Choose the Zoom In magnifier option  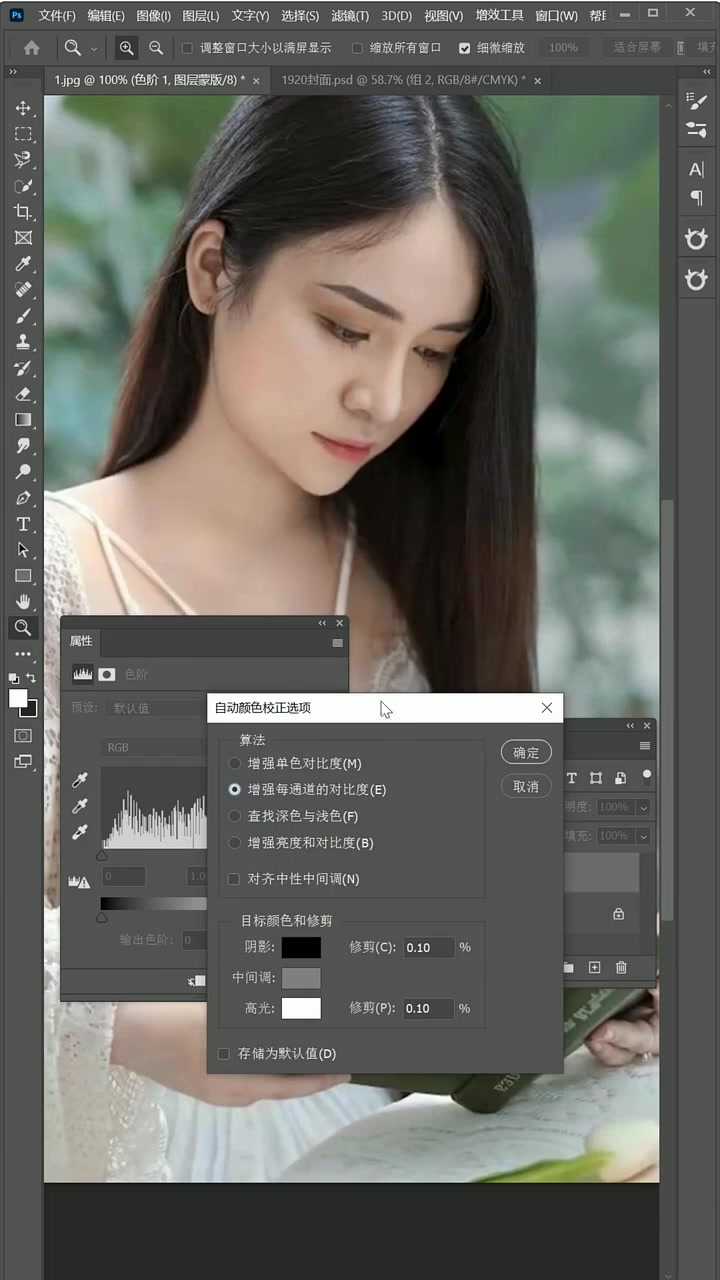click(x=126, y=48)
